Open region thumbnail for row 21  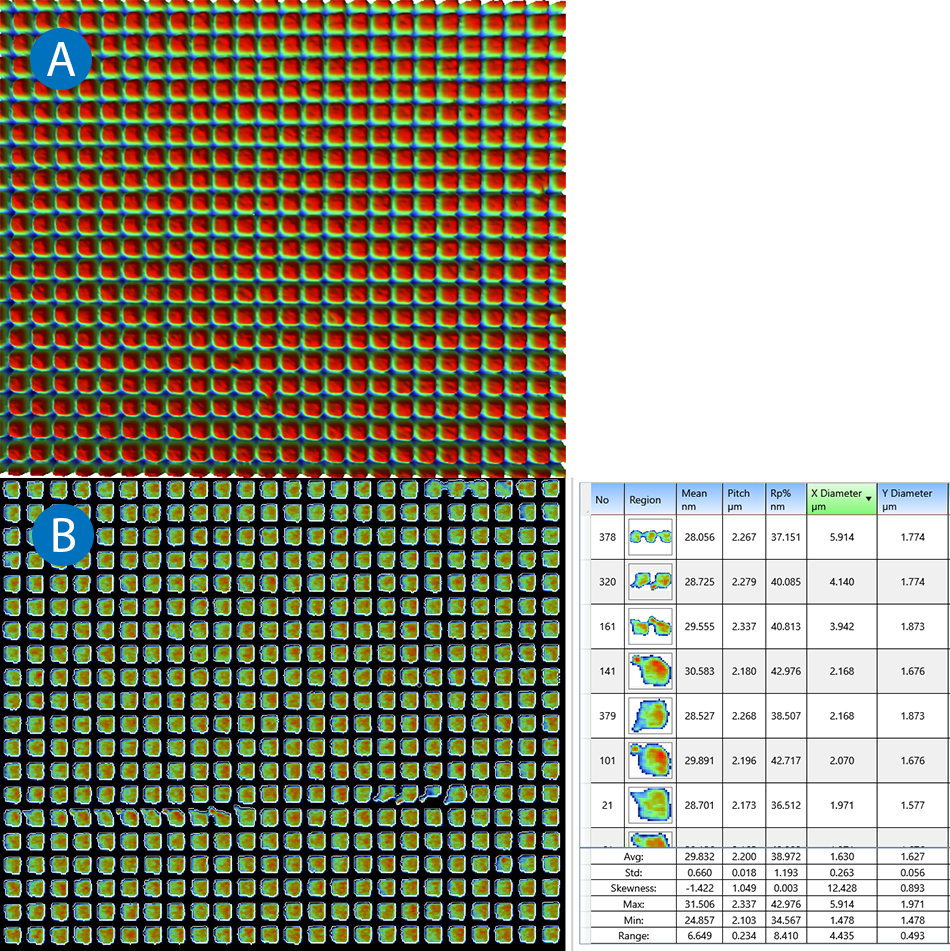point(650,805)
